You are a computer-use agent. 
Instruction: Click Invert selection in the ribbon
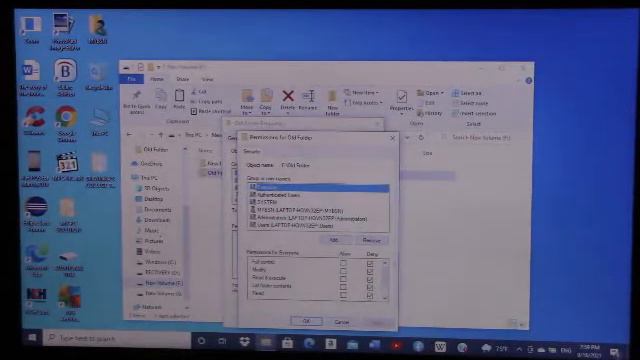point(474,113)
